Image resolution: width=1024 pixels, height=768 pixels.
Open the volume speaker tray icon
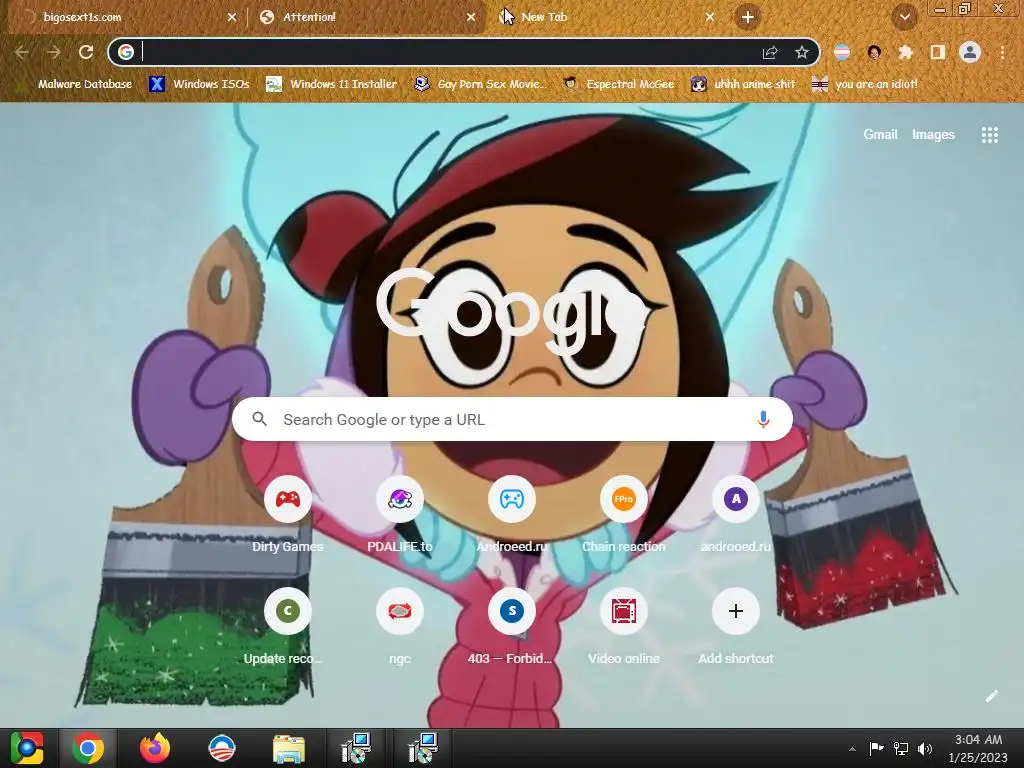coord(925,748)
